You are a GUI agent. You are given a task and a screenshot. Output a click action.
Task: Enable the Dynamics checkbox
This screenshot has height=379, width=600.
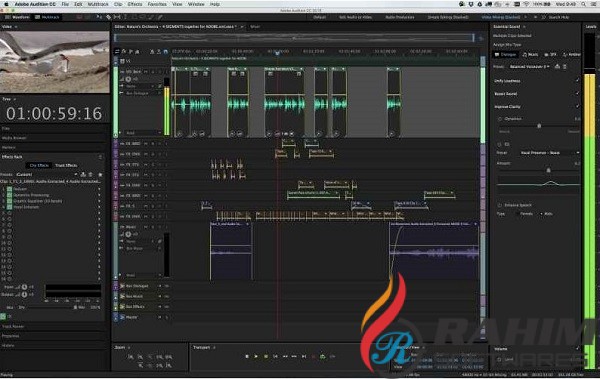[500, 119]
